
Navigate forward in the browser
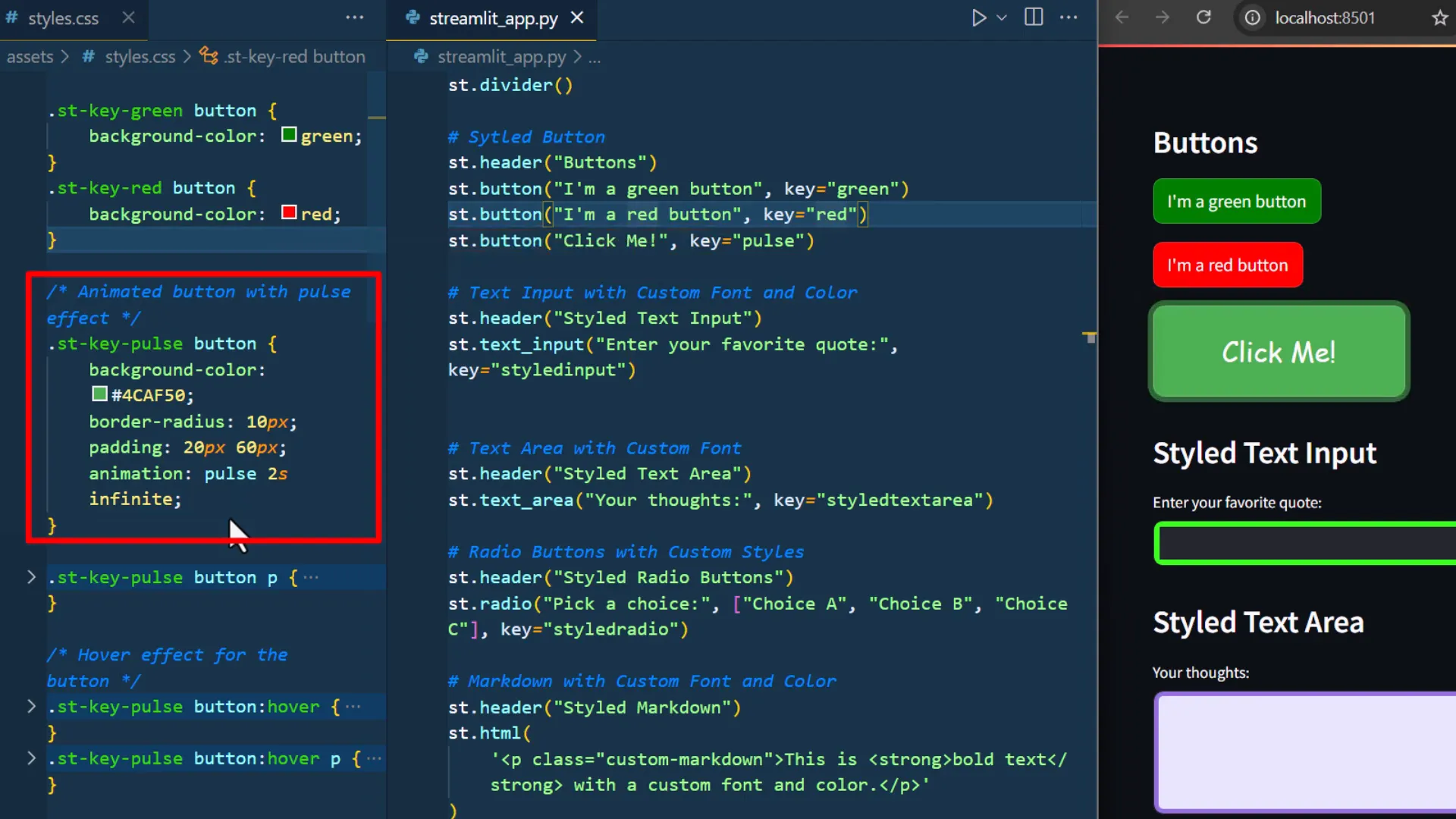pos(1162,17)
